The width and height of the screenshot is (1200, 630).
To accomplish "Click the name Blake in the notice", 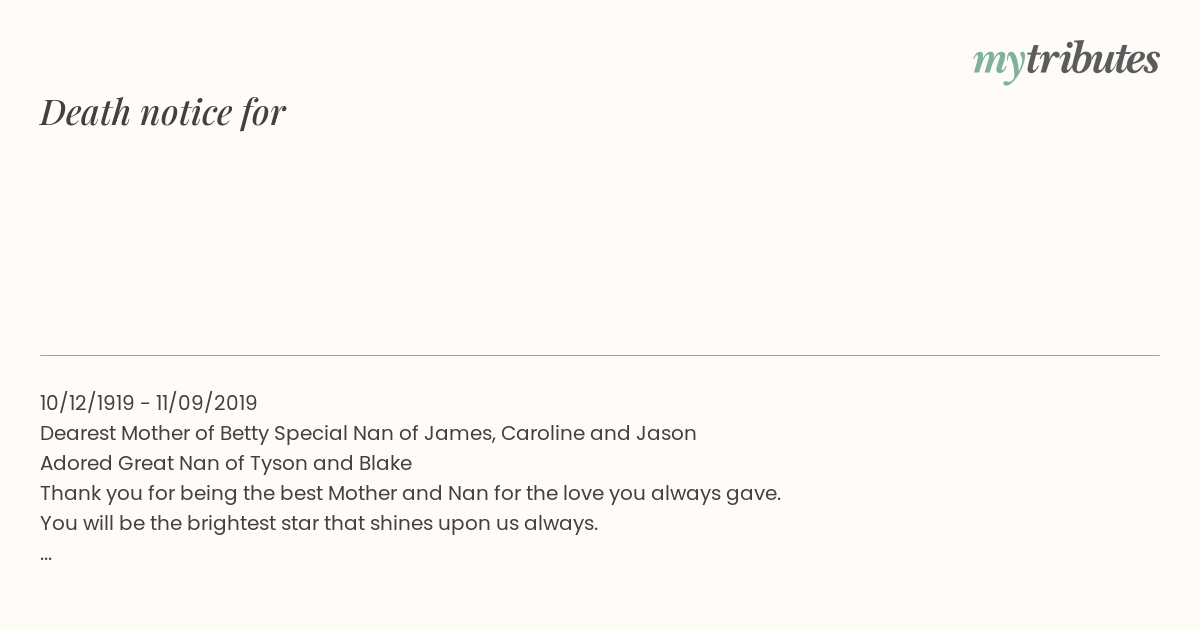I will tap(385, 463).
